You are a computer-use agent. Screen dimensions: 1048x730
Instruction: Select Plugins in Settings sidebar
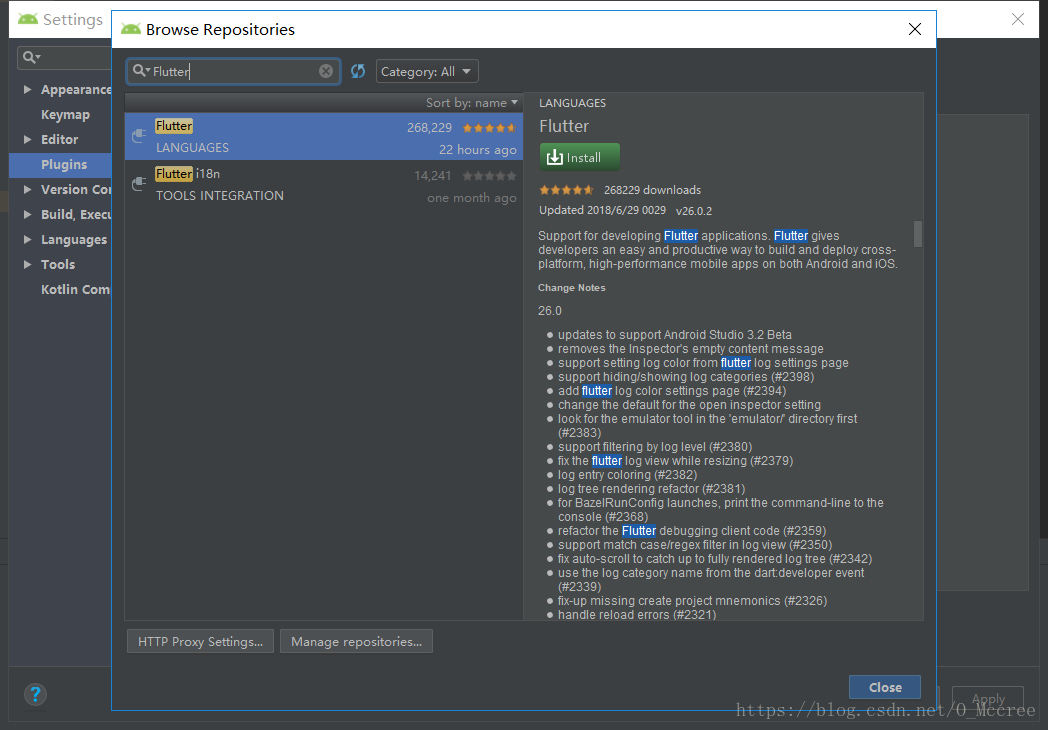(x=63, y=164)
